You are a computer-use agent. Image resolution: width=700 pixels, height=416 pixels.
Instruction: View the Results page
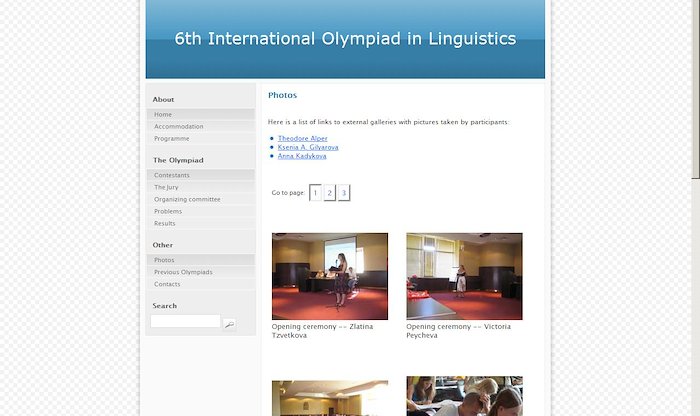point(201,223)
